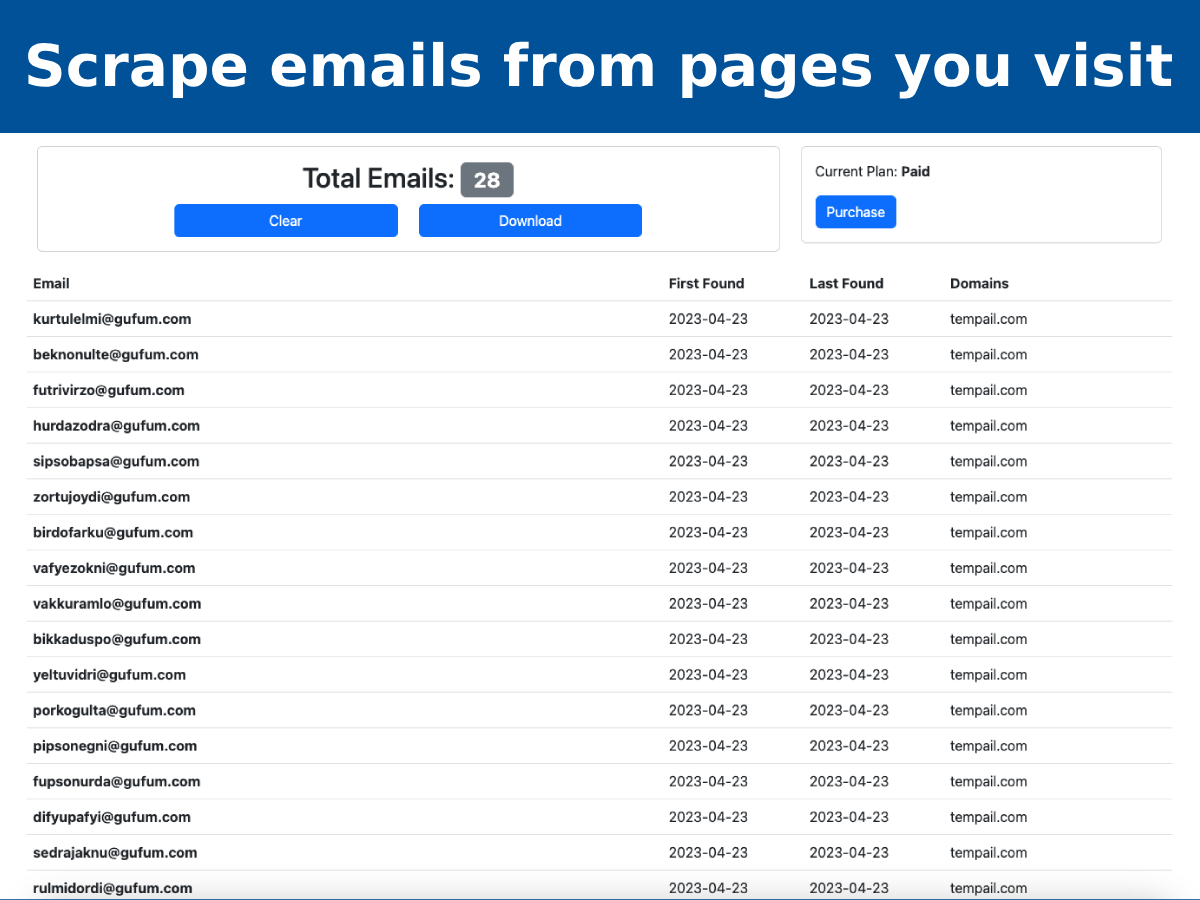Click tempail.com domain in sipsobapsa row
The width and height of the screenshot is (1200, 900).
click(989, 461)
